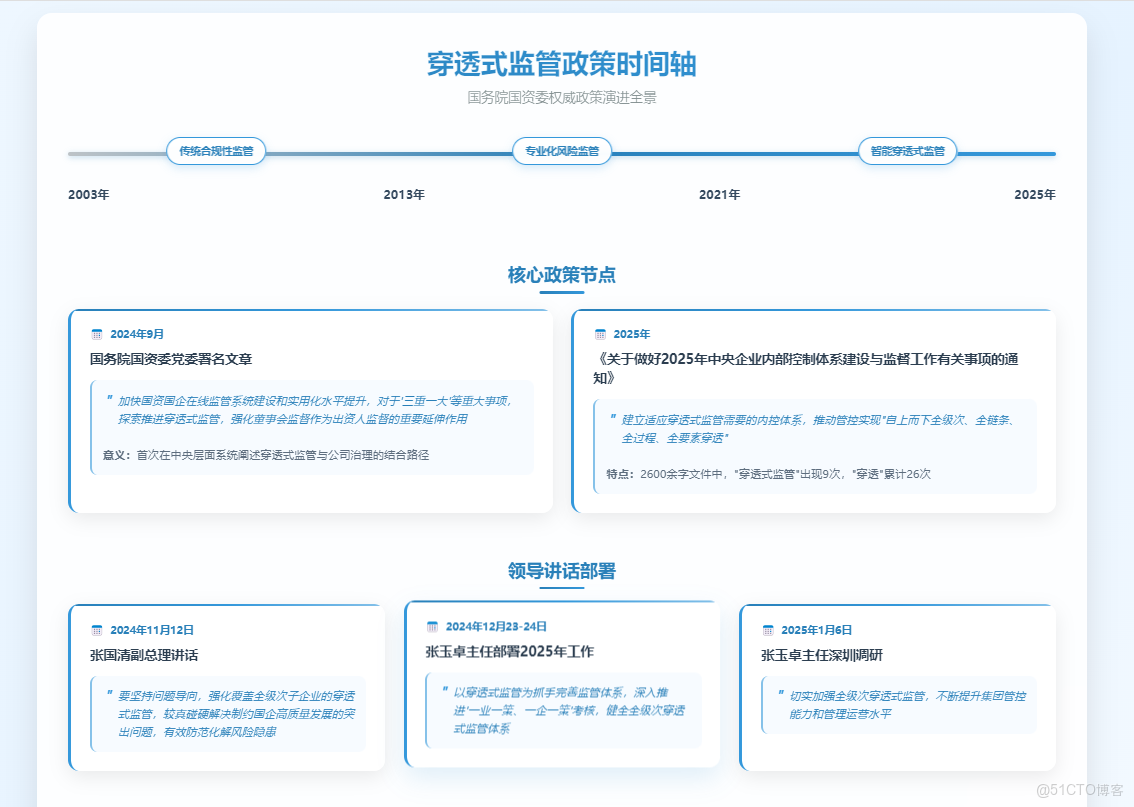This screenshot has width=1134, height=807.
Task: Click the timeline progress bar between badges
Action: [x=390, y=154]
